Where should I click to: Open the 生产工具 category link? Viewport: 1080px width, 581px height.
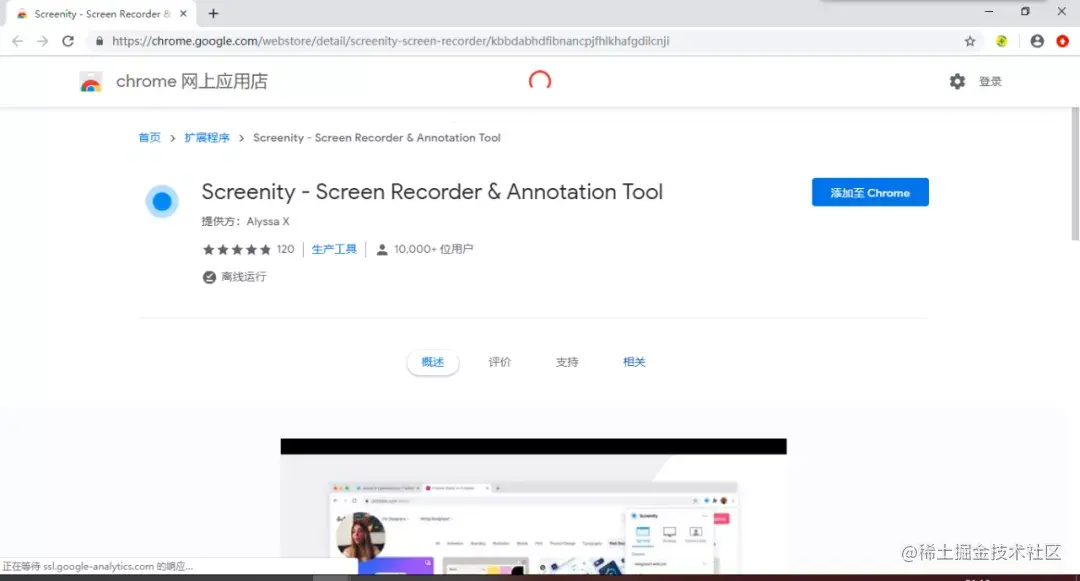tap(334, 249)
